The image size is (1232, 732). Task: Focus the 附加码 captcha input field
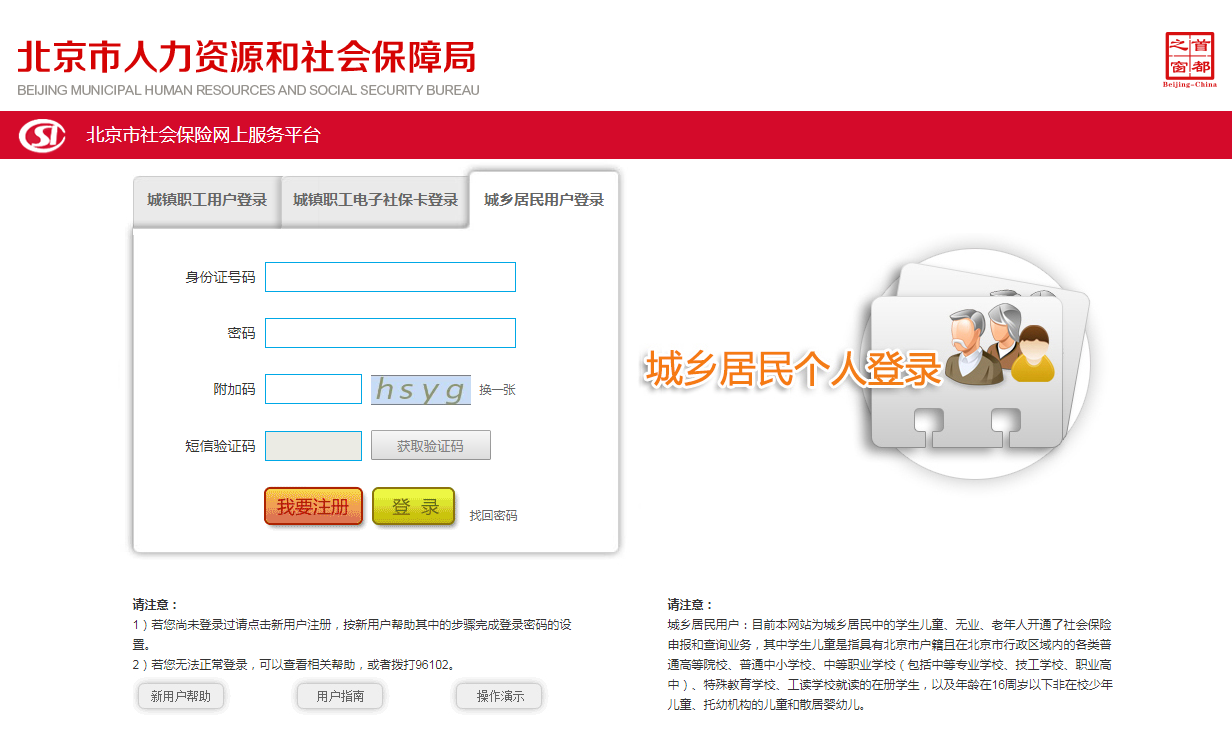[313, 389]
